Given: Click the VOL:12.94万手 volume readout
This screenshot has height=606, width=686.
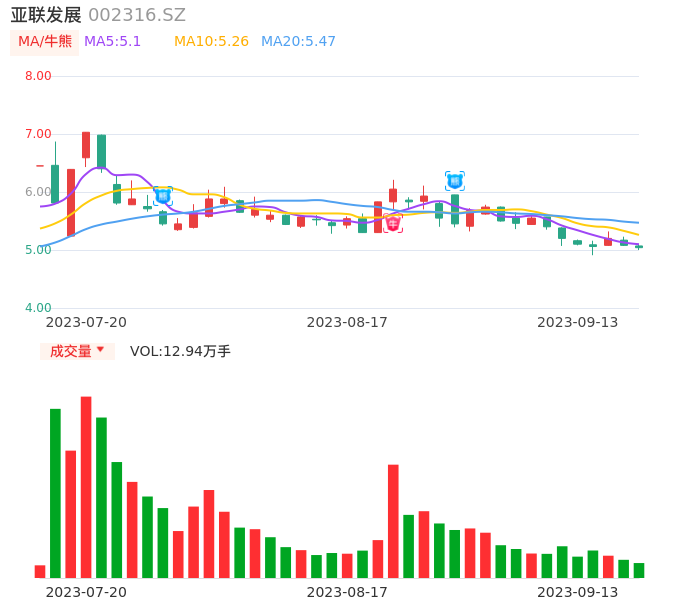Looking at the screenshot, I should (180, 351).
